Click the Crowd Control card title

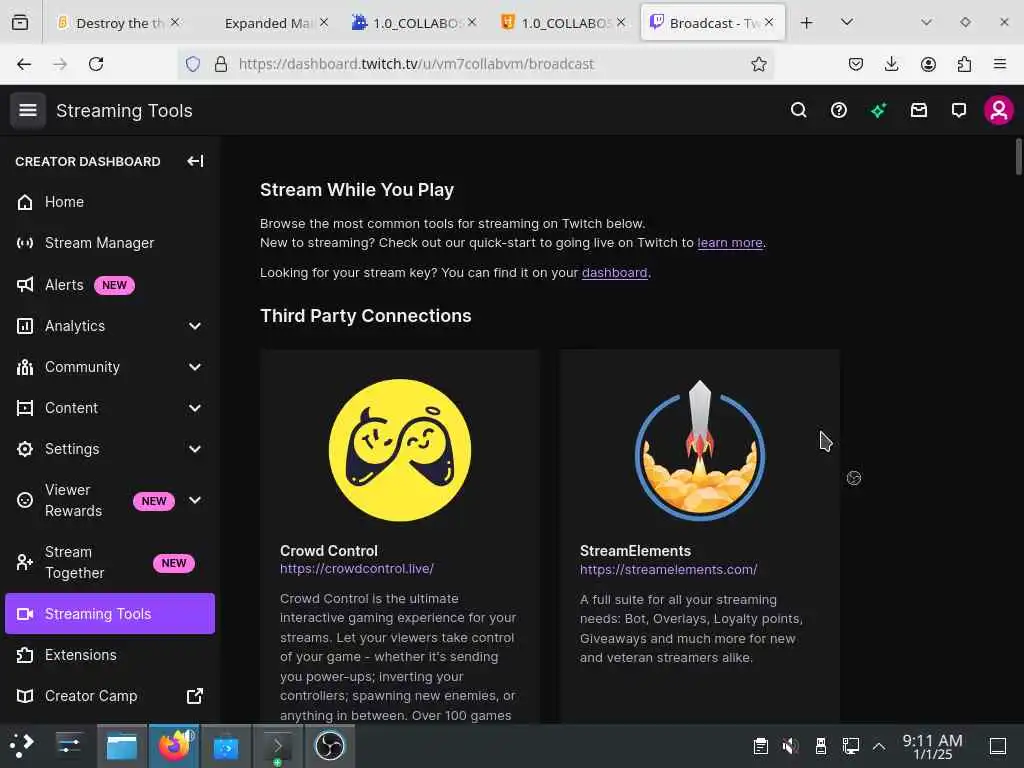click(x=328, y=551)
